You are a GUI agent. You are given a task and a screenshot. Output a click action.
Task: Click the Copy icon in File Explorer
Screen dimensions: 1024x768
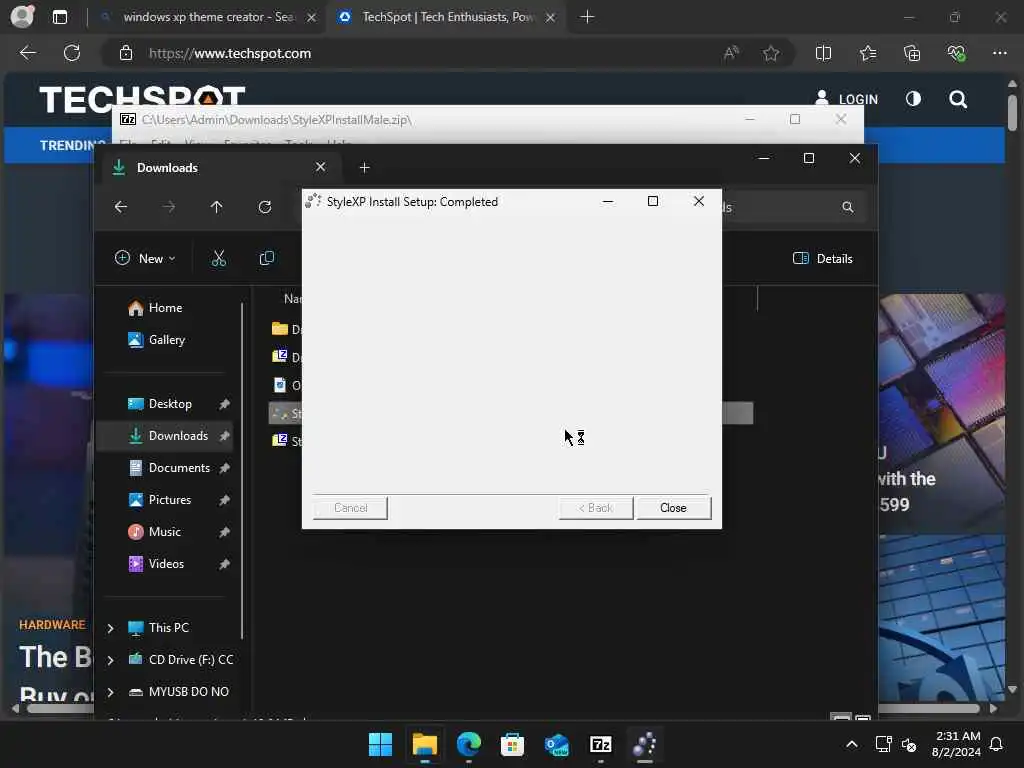pos(266,259)
